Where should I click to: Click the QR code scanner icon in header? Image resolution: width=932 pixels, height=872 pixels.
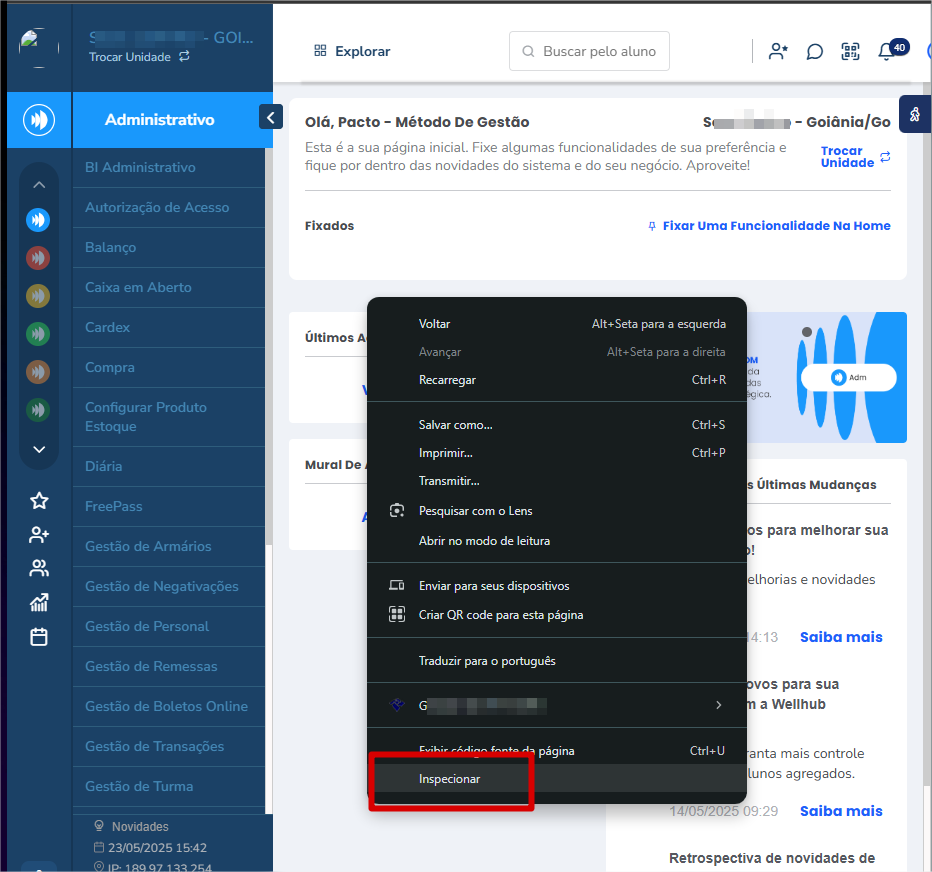click(x=850, y=52)
